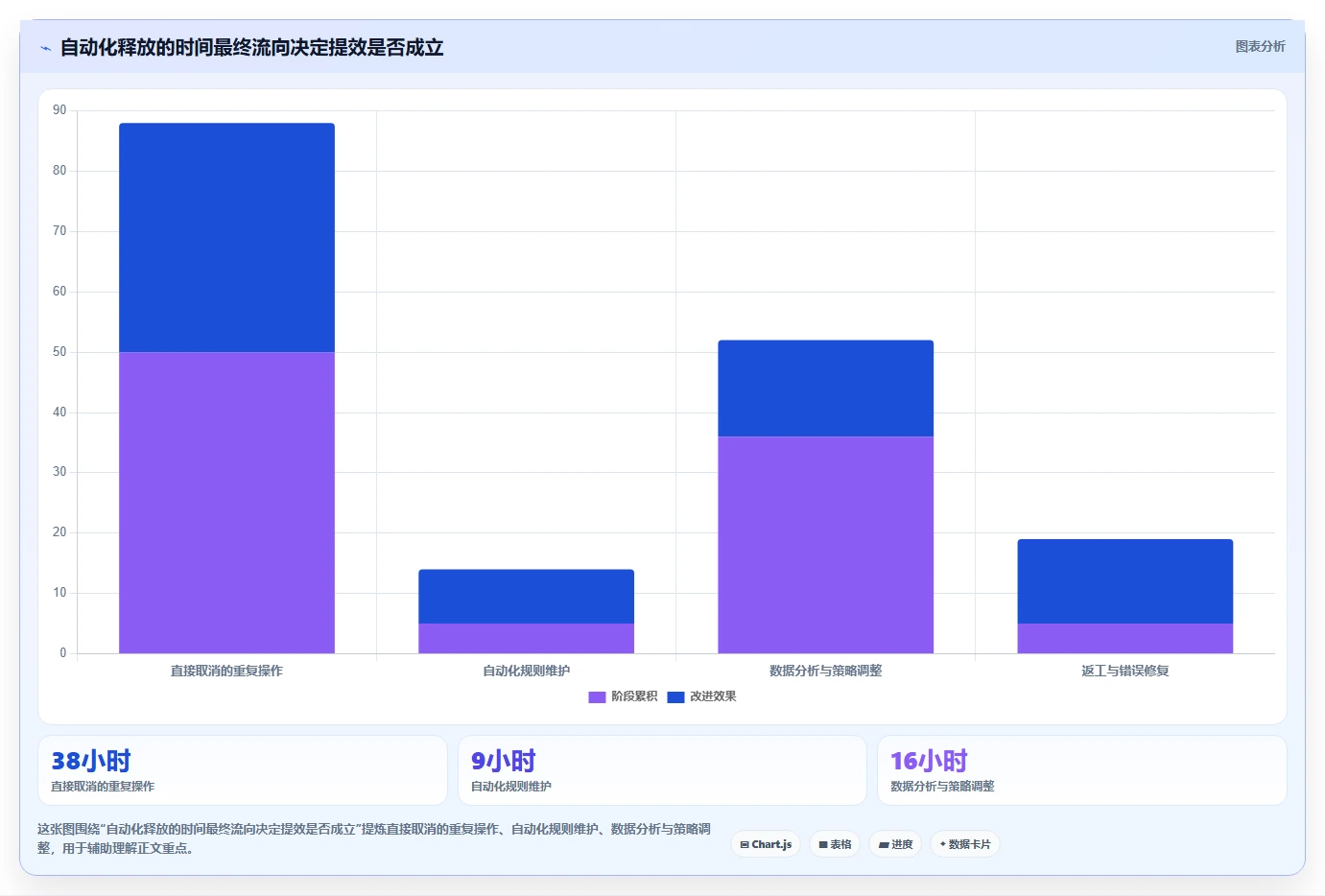This screenshot has width=1325, height=896.
Task: Click the description paragraph starting with 这张图围绕
Action: click(x=374, y=838)
